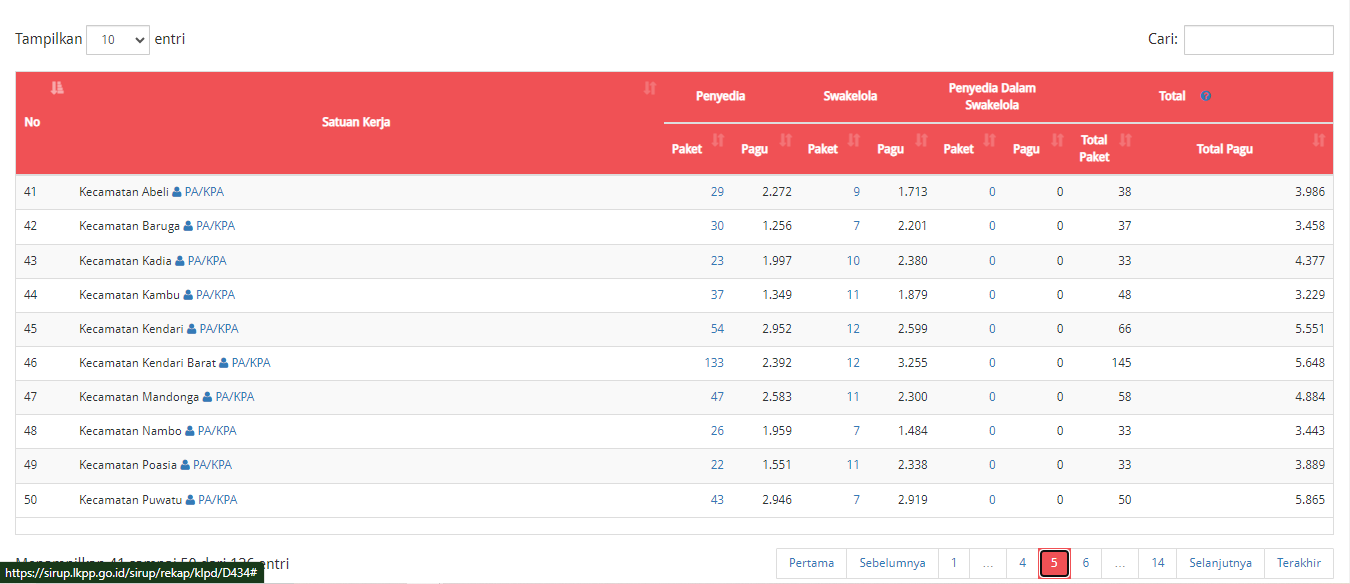1350x584 pixels.
Task: Open PA/KPA link for Kecamatan Kadia
Action: (x=207, y=261)
